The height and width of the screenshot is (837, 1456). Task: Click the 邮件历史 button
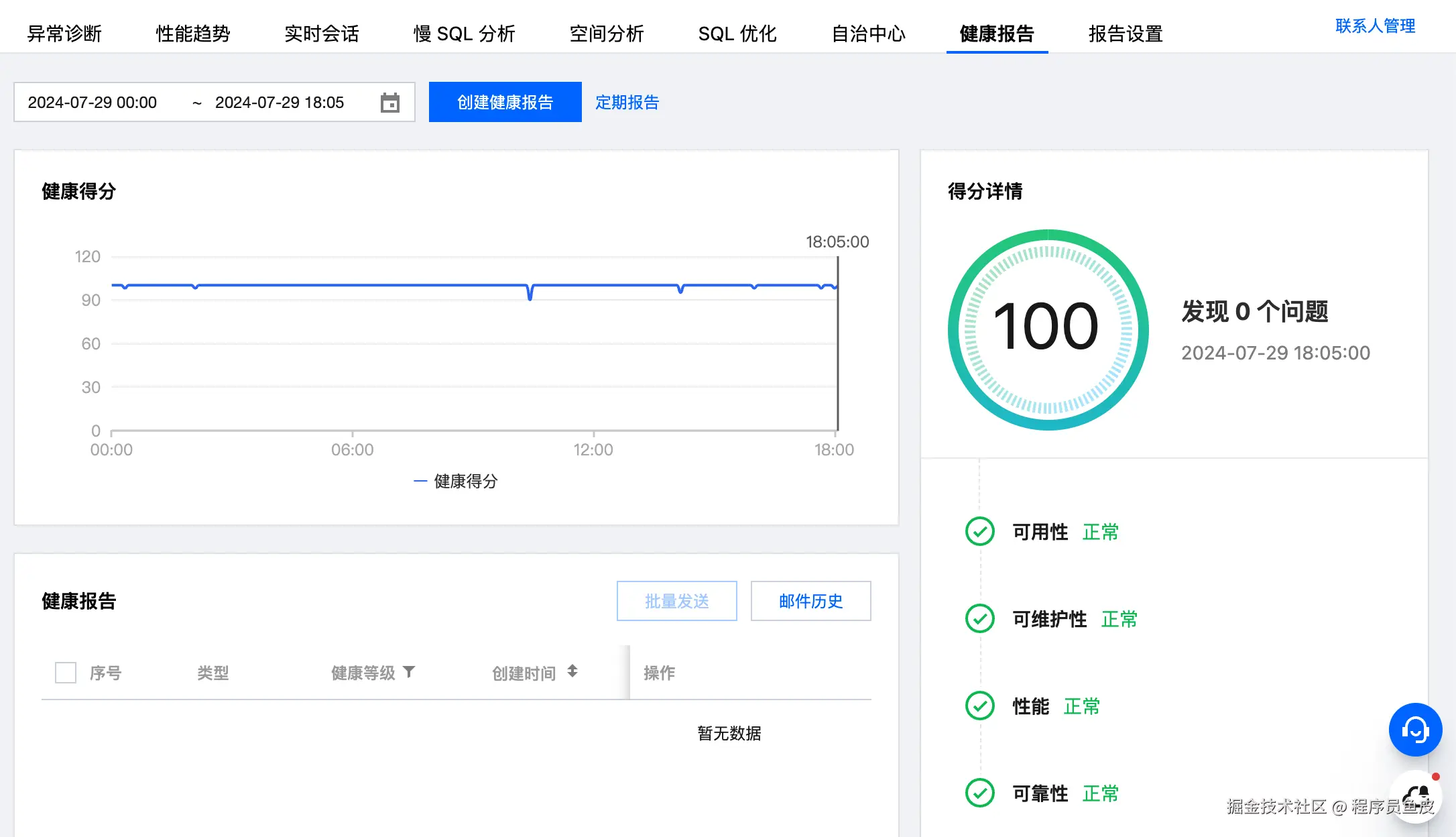pos(810,601)
